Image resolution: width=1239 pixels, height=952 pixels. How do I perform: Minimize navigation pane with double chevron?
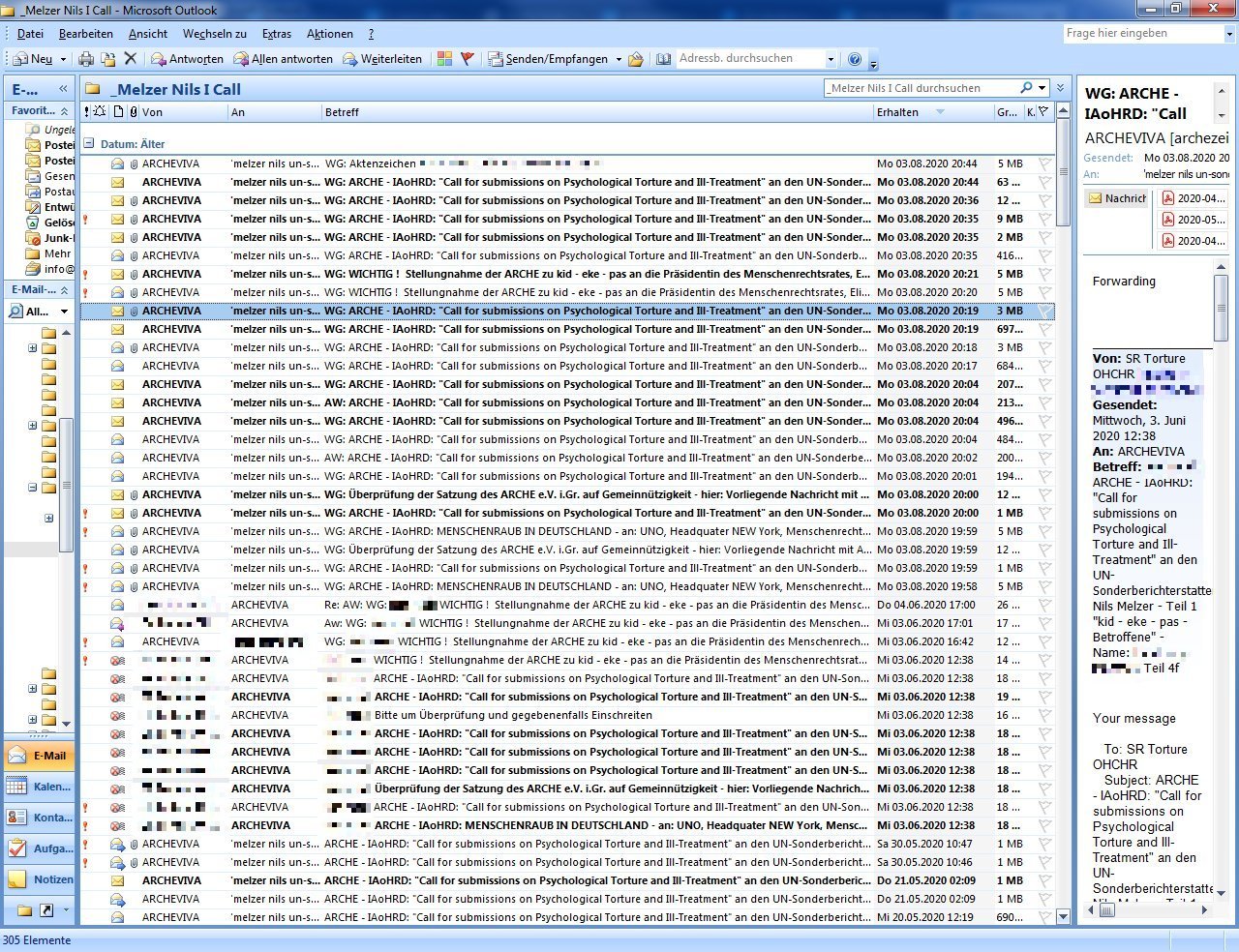coord(63,89)
